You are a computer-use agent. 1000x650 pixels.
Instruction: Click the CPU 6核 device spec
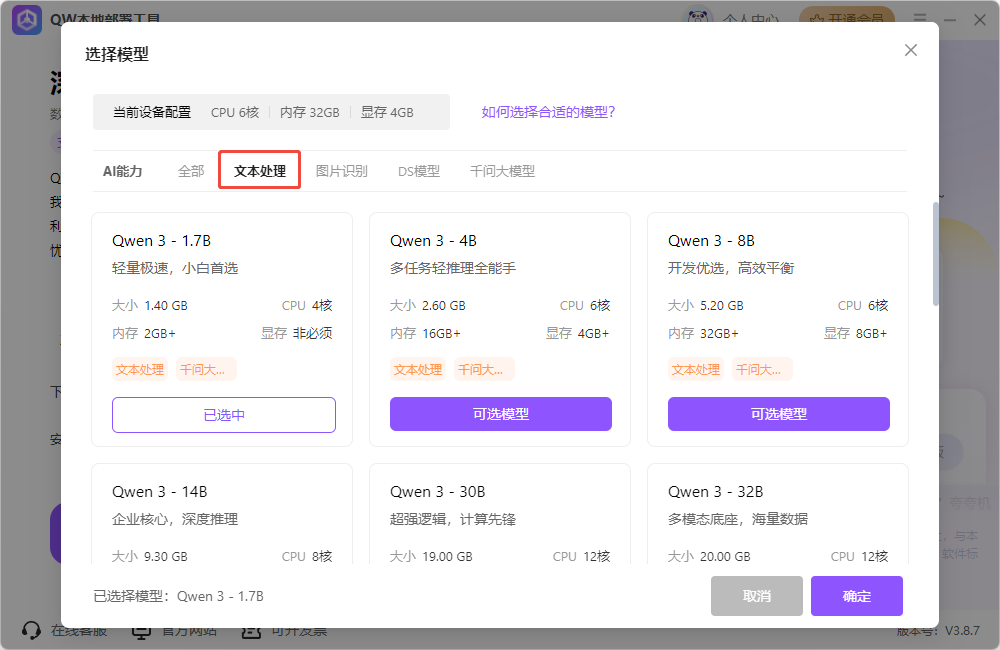(235, 112)
